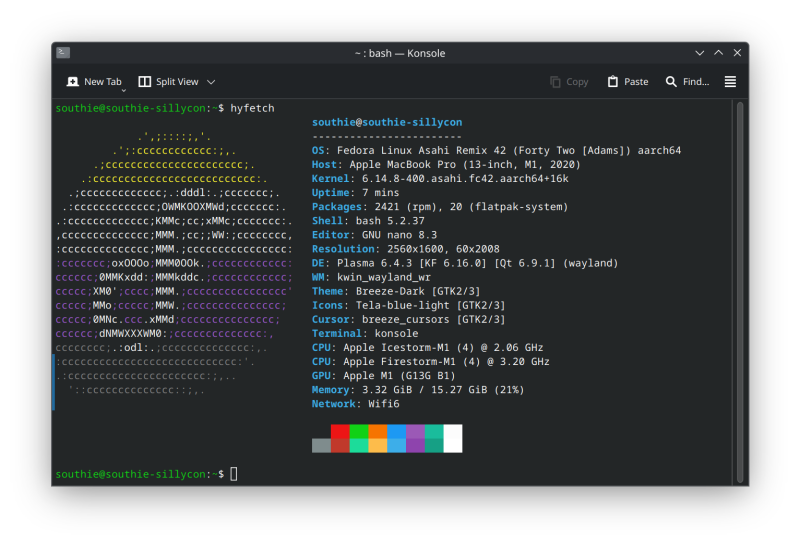Click the bottom prompt cursor input
This screenshot has width=800, height=547.
[x=234, y=474]
